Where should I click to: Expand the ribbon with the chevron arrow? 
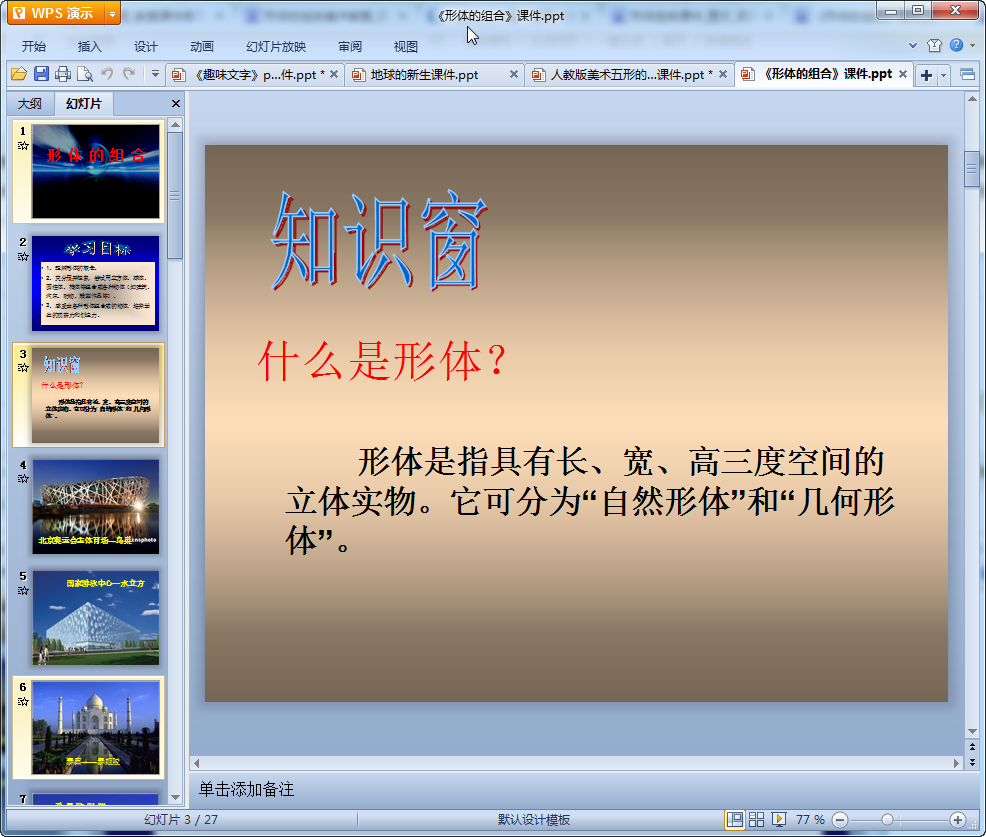913,45
